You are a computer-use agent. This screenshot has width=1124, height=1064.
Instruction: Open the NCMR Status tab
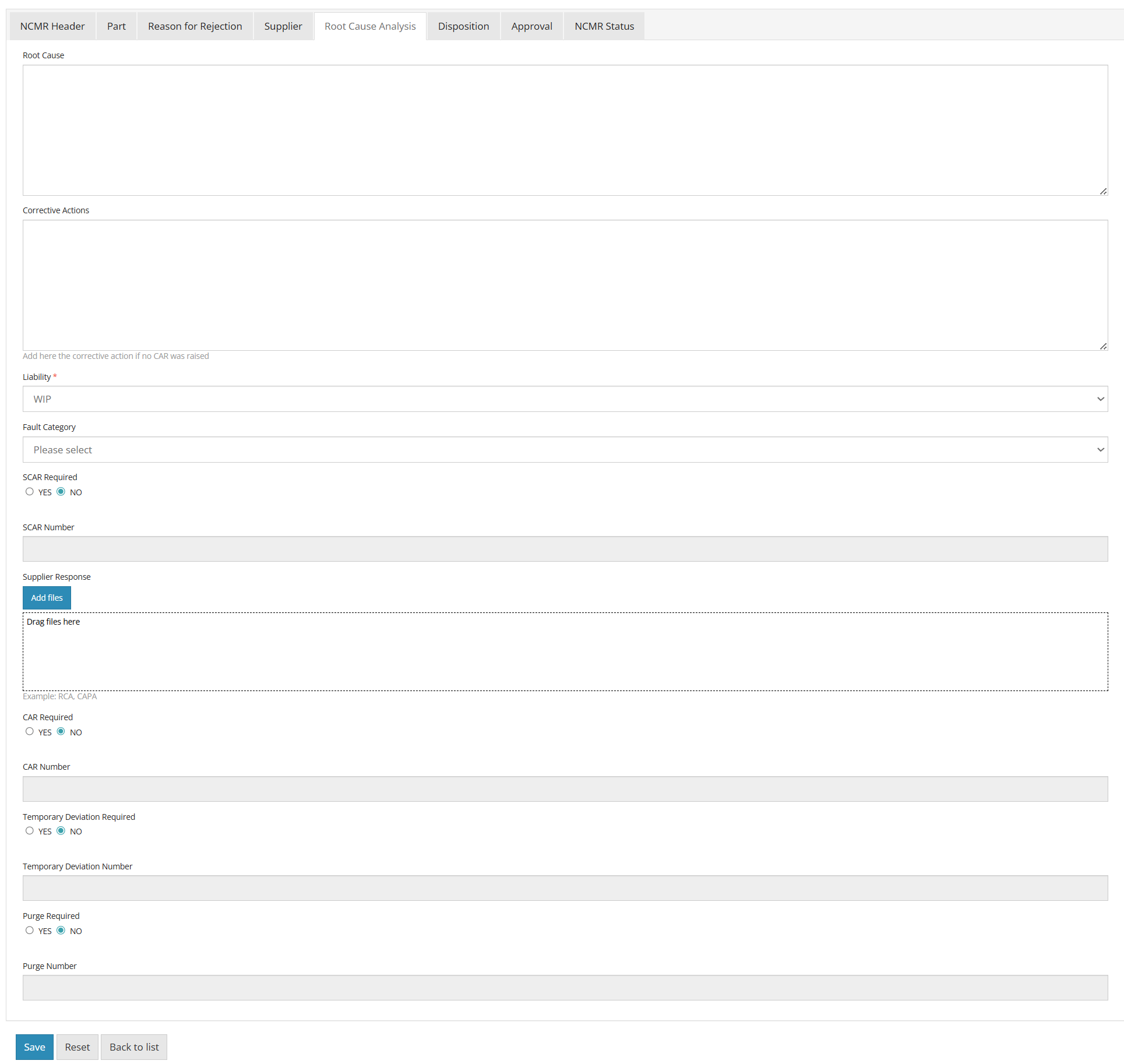click(604, 26)
